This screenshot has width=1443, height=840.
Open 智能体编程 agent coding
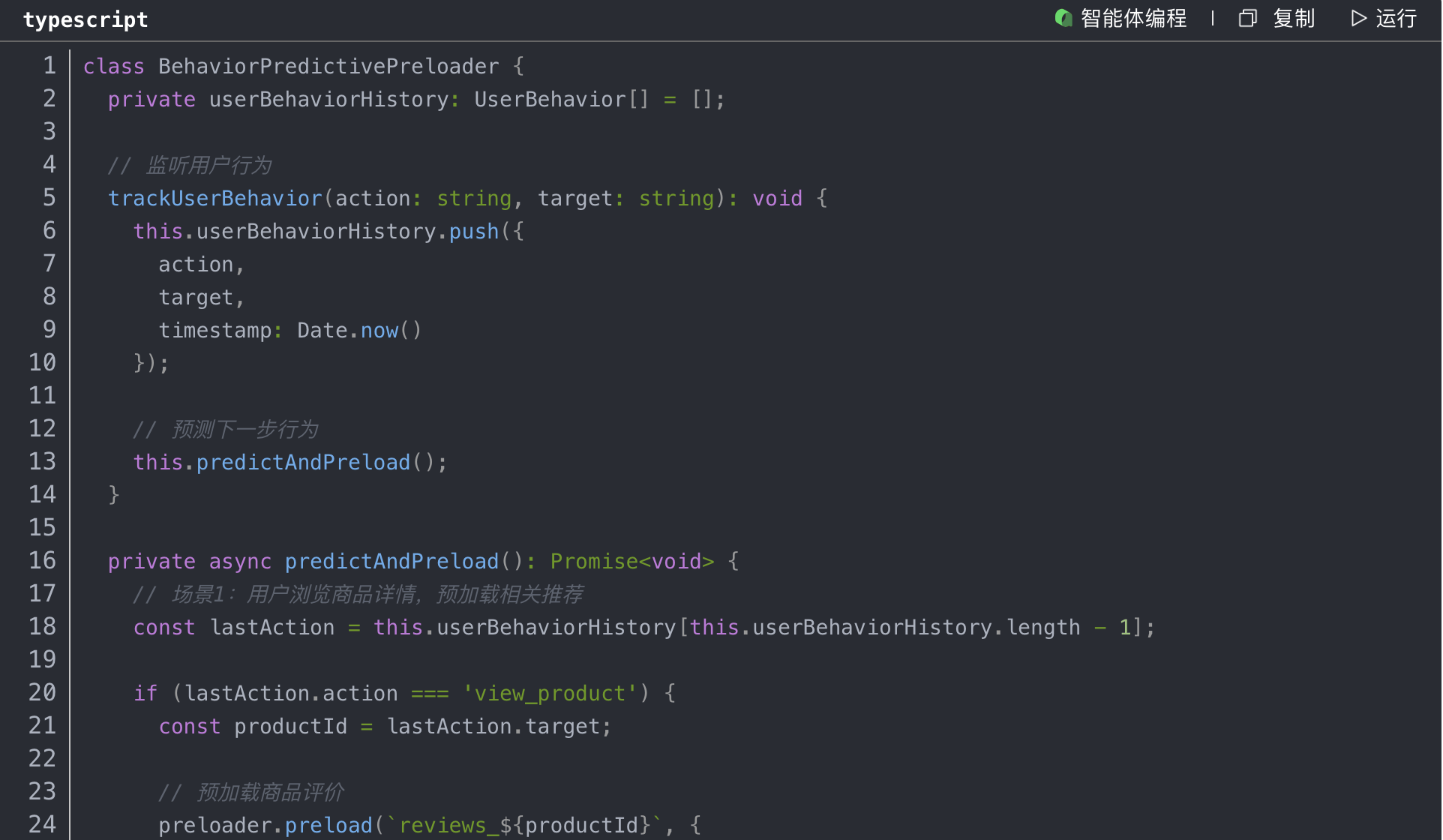[x=1133, y=18]
